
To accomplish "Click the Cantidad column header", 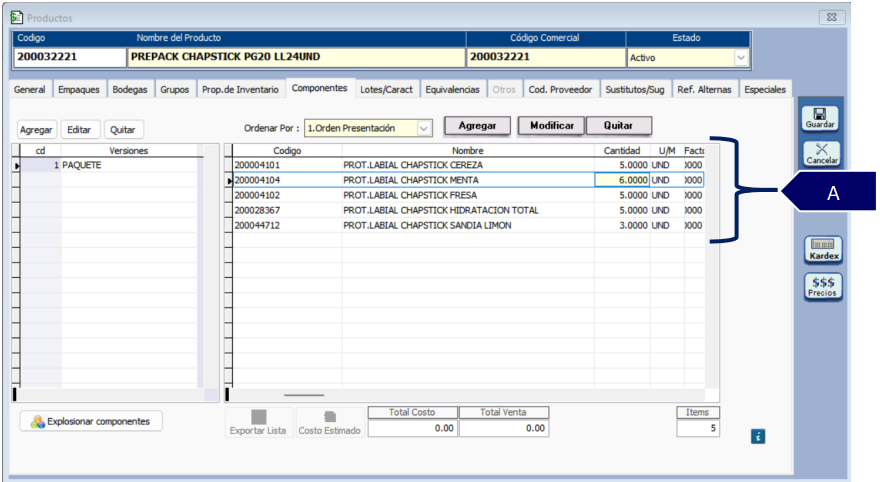I will (x=622, y=150).
